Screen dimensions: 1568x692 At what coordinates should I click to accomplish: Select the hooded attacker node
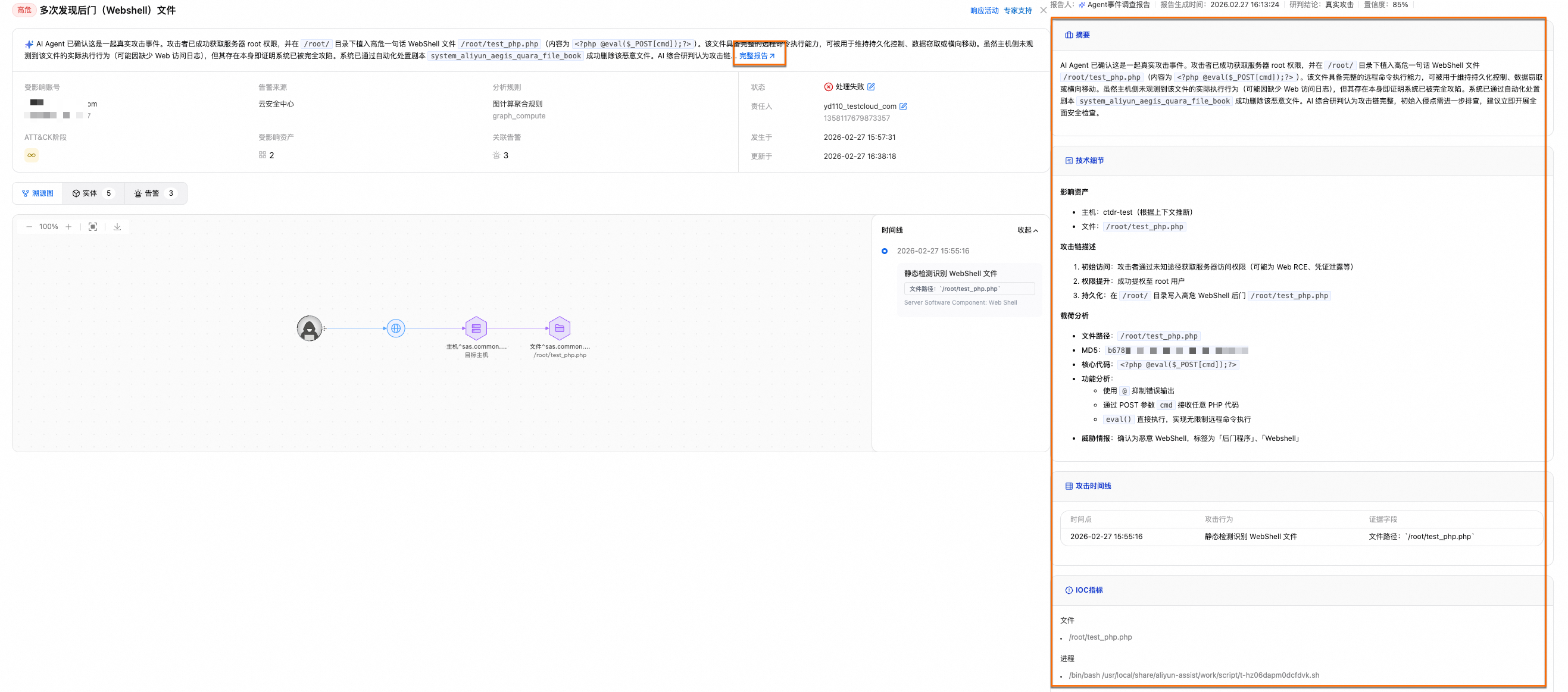point(309,328)
